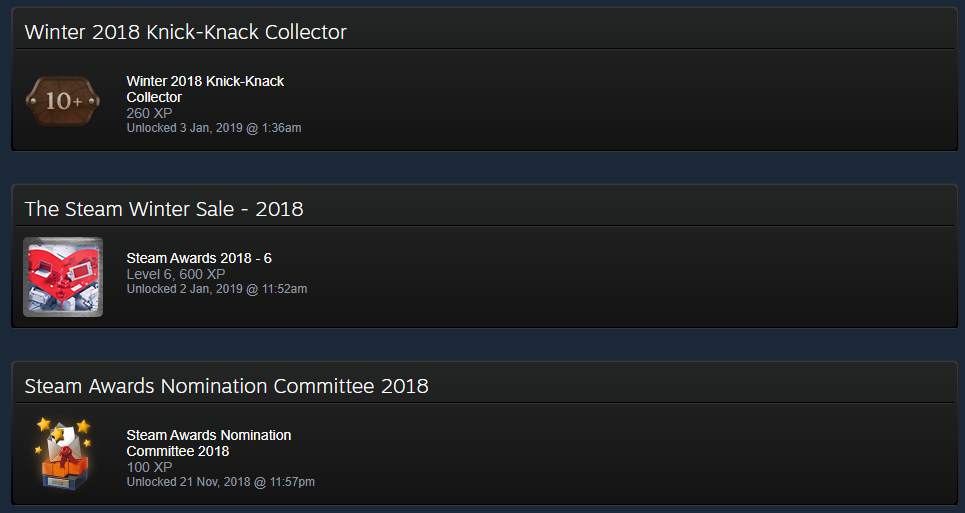Open the Steam Awards Nomination Committee 2018 heading

point(226,386)
